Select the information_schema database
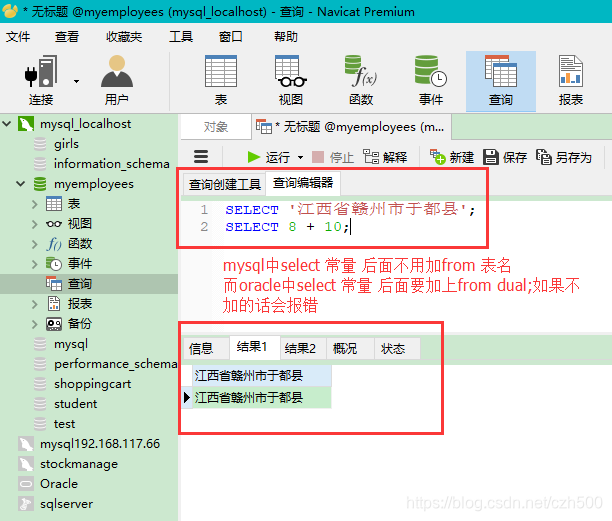 [x=111, y=164]
